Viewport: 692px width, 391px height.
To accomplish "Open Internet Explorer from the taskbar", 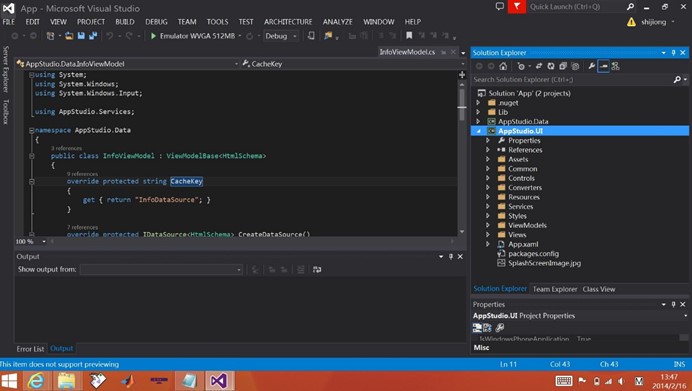I will point(36,380).
